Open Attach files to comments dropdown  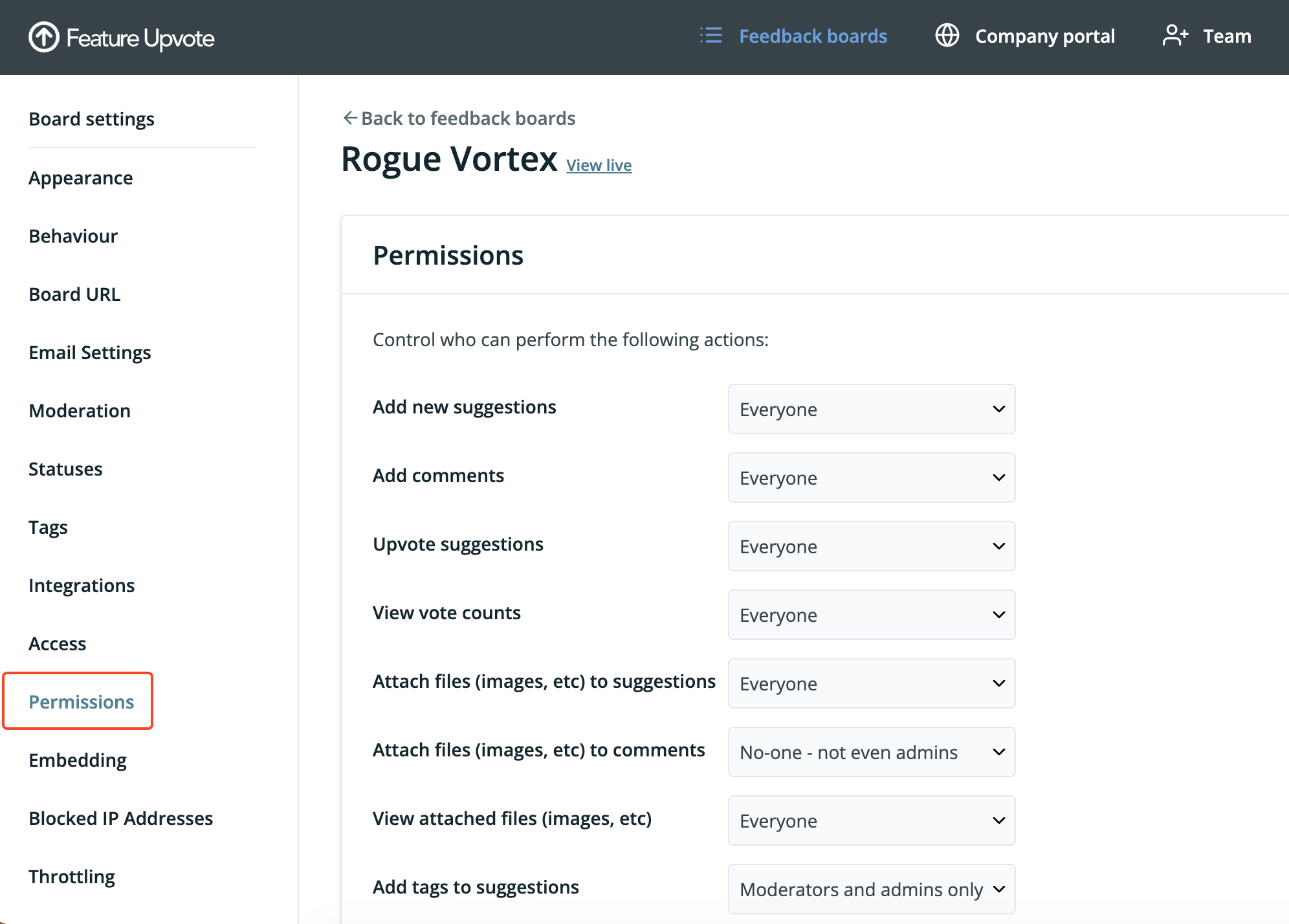871,752
